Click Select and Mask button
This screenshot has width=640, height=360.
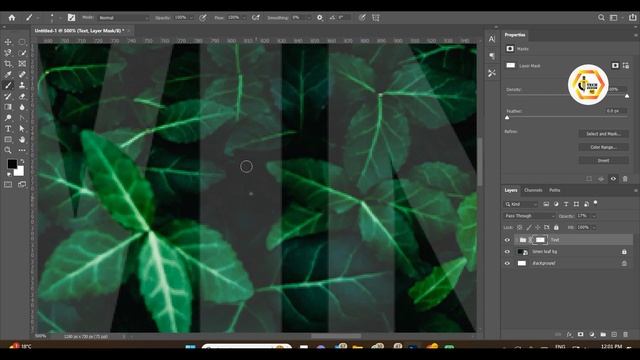point(603,134)
